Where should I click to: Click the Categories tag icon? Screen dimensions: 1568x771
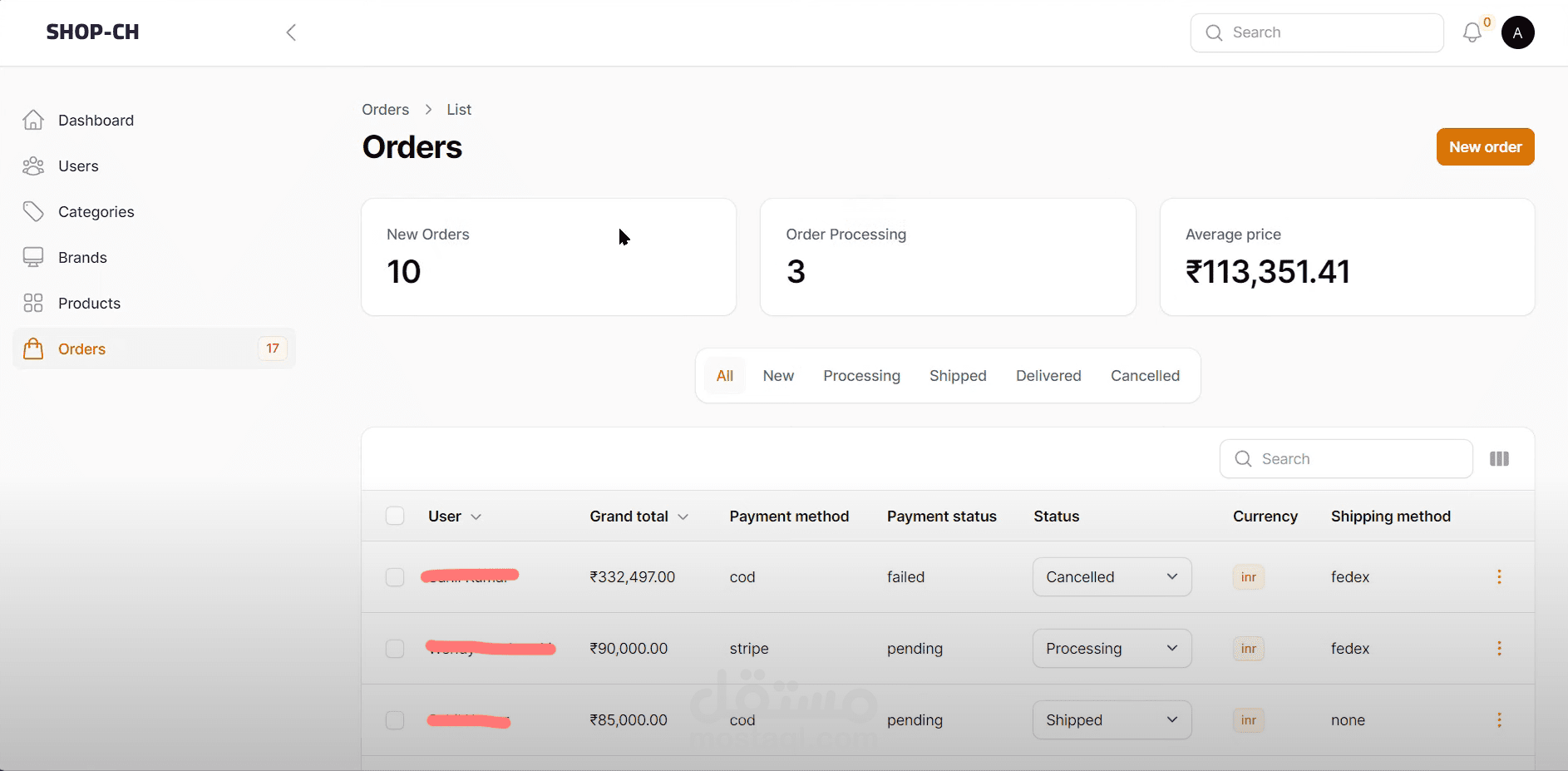[33, 212]
